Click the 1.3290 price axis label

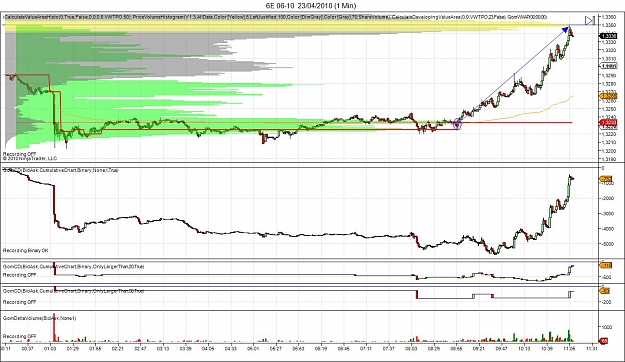click(x=608, y=75)
